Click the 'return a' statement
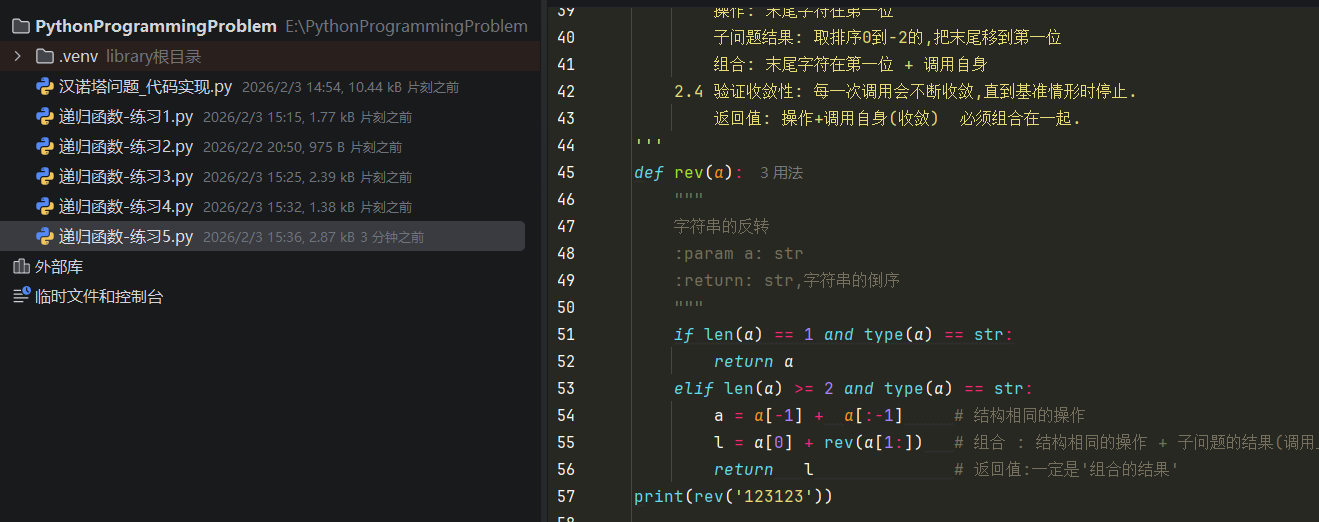1319x522 pixels. (753, 361)
